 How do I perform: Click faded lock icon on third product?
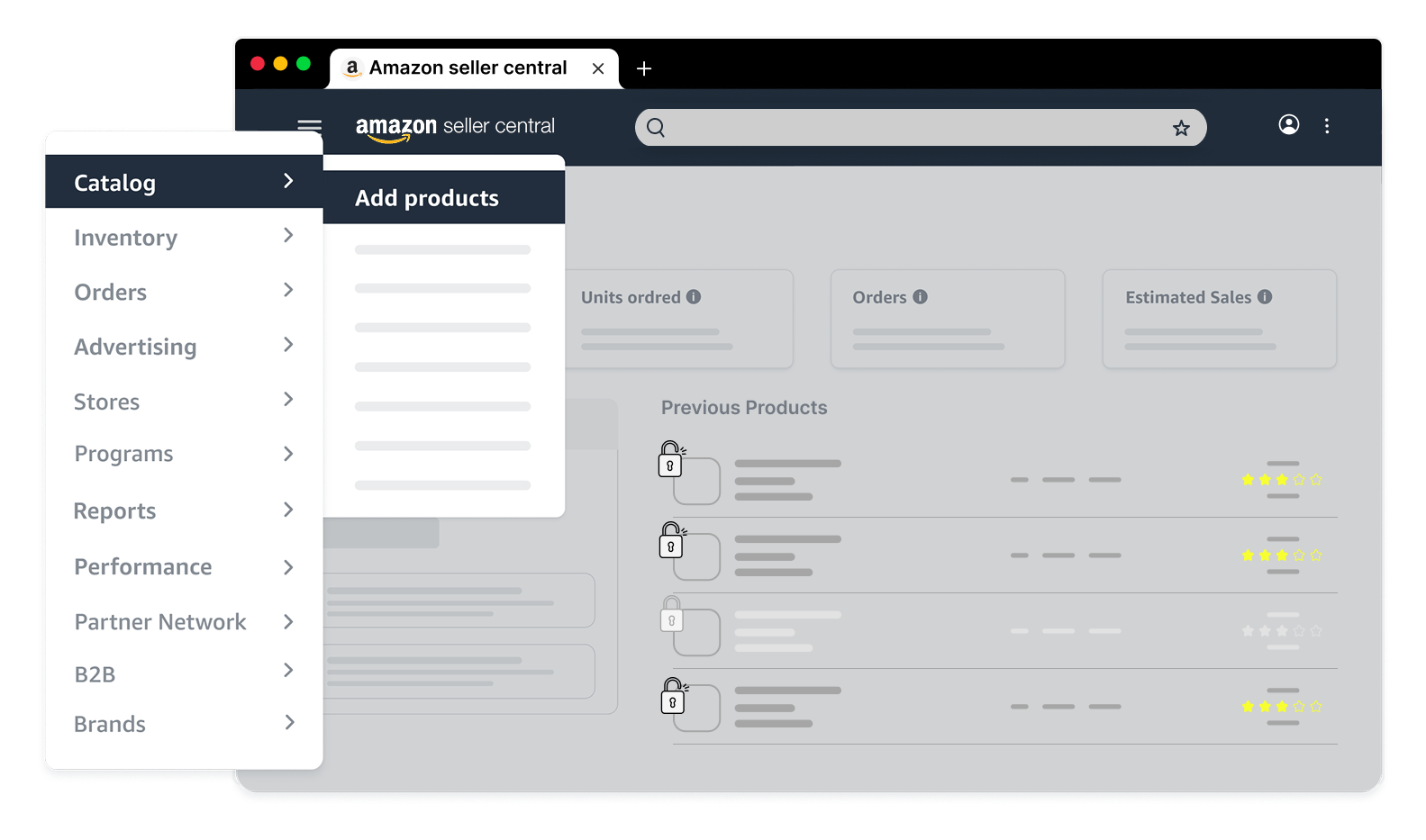pos(671,613)
